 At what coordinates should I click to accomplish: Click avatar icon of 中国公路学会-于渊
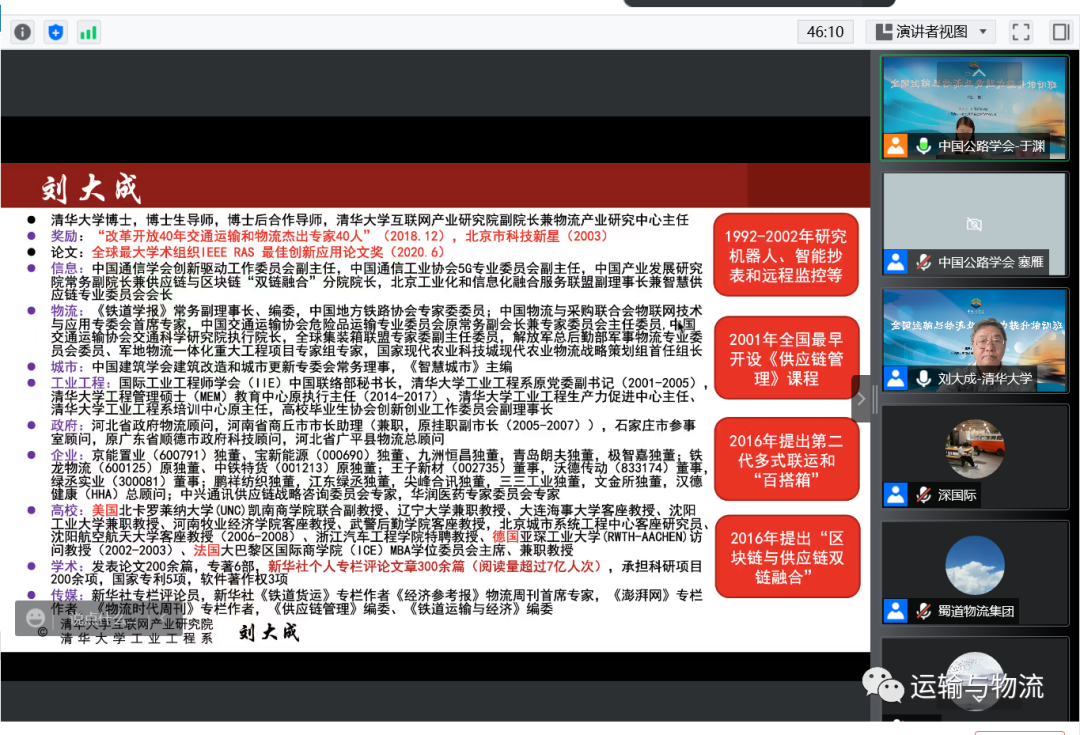click(x=895, y=146)
